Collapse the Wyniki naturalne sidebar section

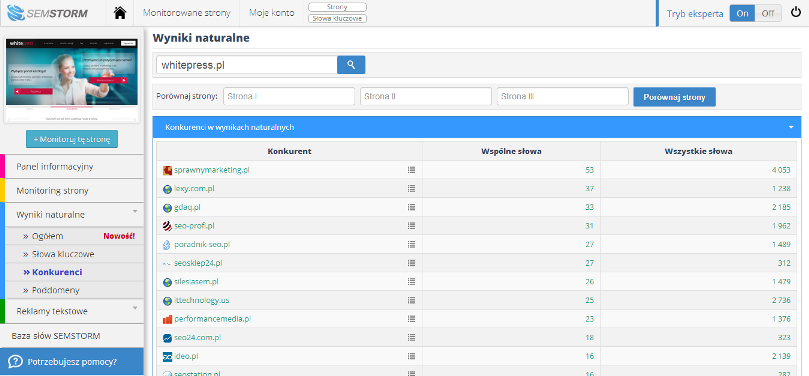click(135, 211)
